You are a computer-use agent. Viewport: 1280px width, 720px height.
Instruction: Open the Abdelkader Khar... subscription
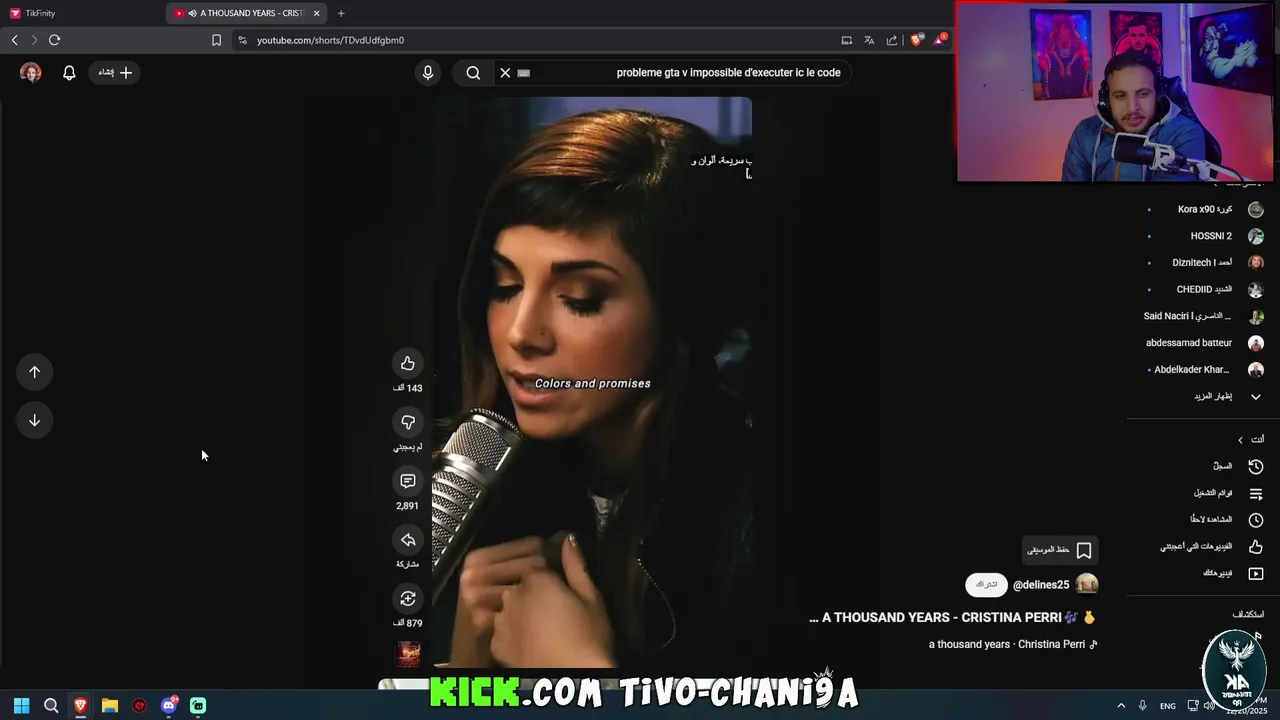pyautogui.click(x=1204, y=369)
